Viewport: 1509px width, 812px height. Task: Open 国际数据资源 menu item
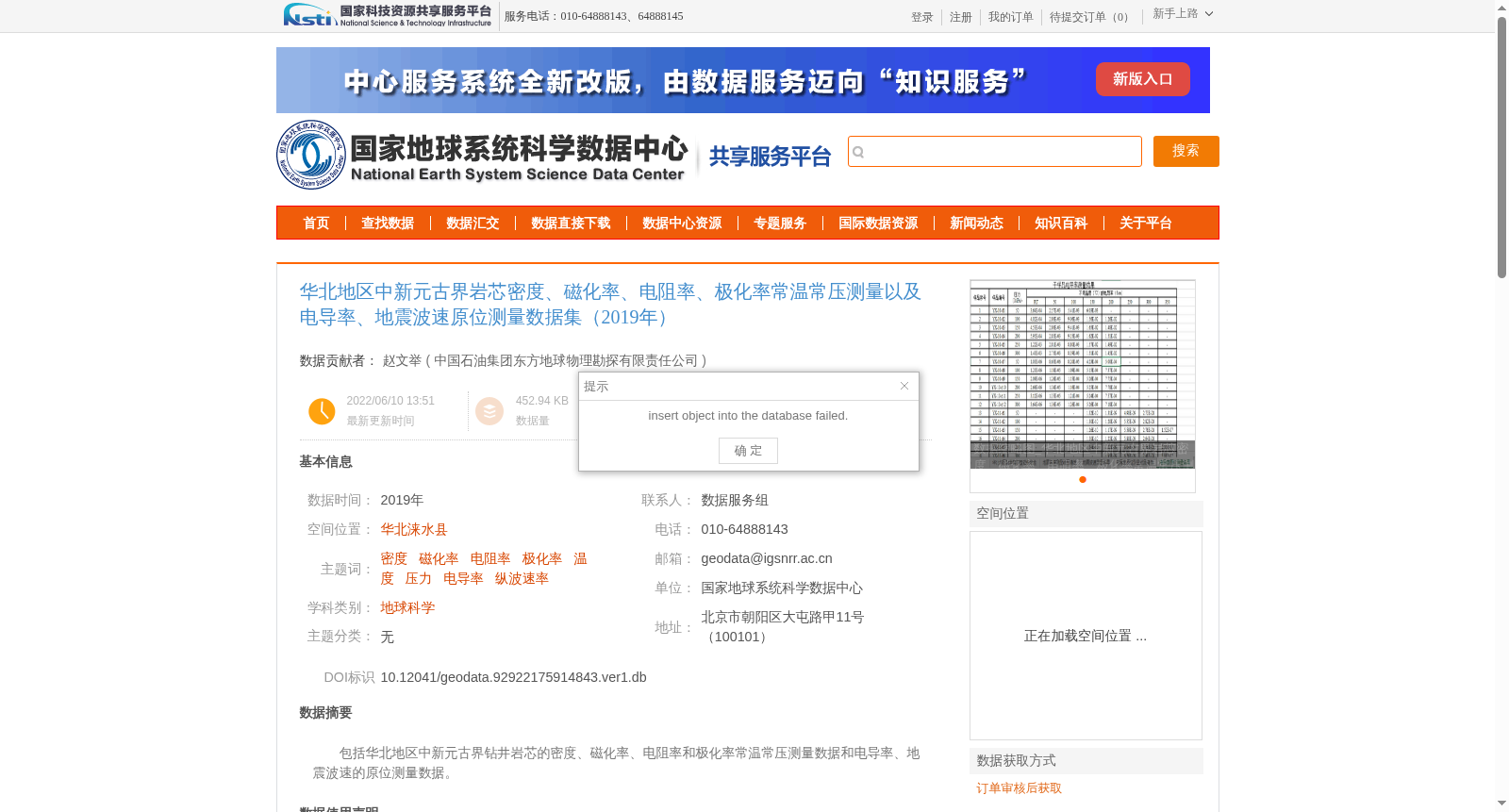pos(878,224)
